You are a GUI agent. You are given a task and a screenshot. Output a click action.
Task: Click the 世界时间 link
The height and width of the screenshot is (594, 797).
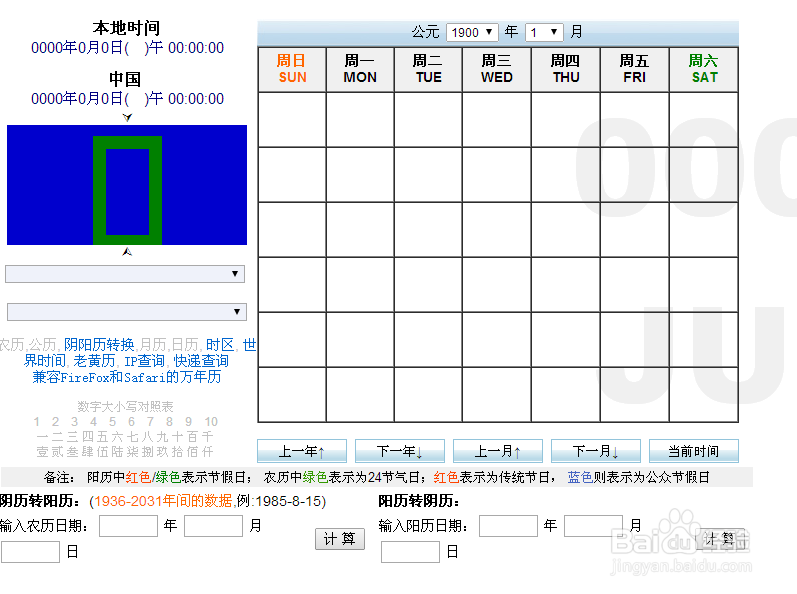click(45, 361)
